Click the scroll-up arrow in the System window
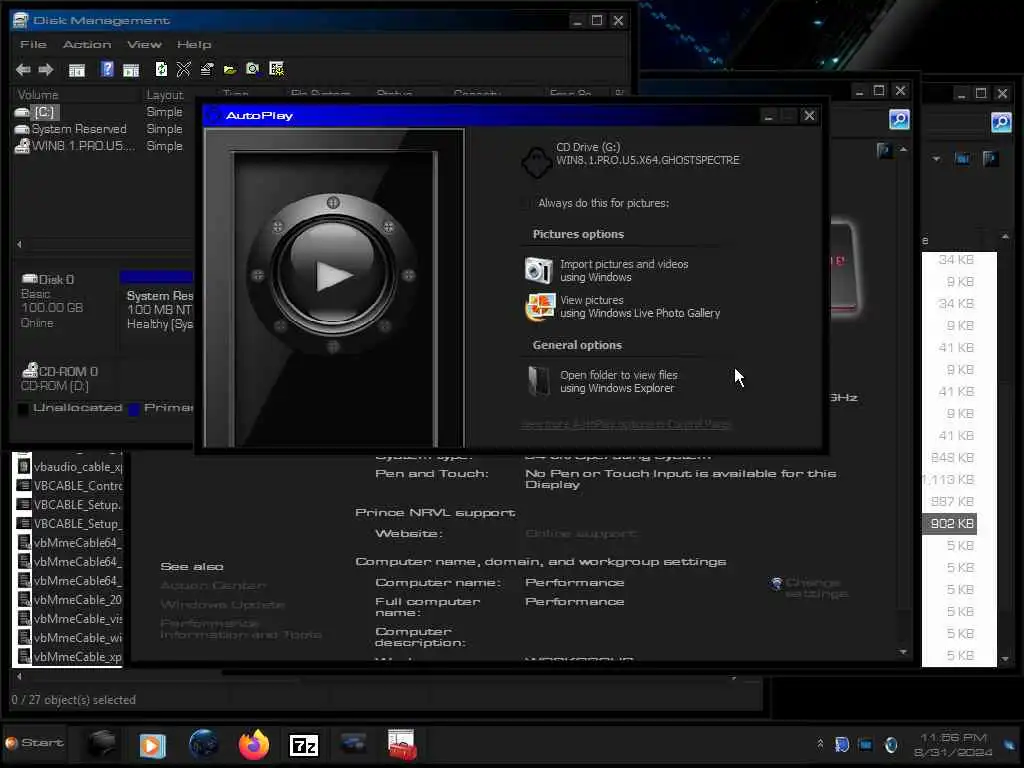The height and width of the screenshot is (768, 1024). (903, 150)
